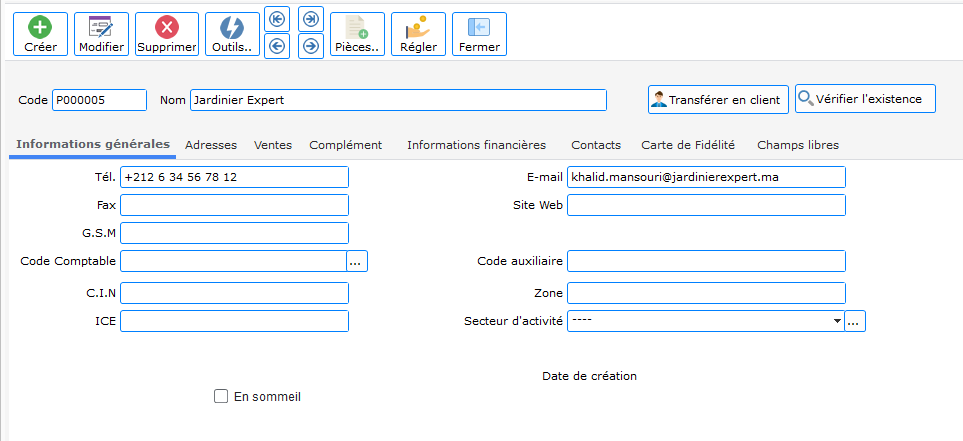This screenshot has width=963, height=441.
Task: Open Code Comptable lookup ellipsis button
Action: coord(358,261)
